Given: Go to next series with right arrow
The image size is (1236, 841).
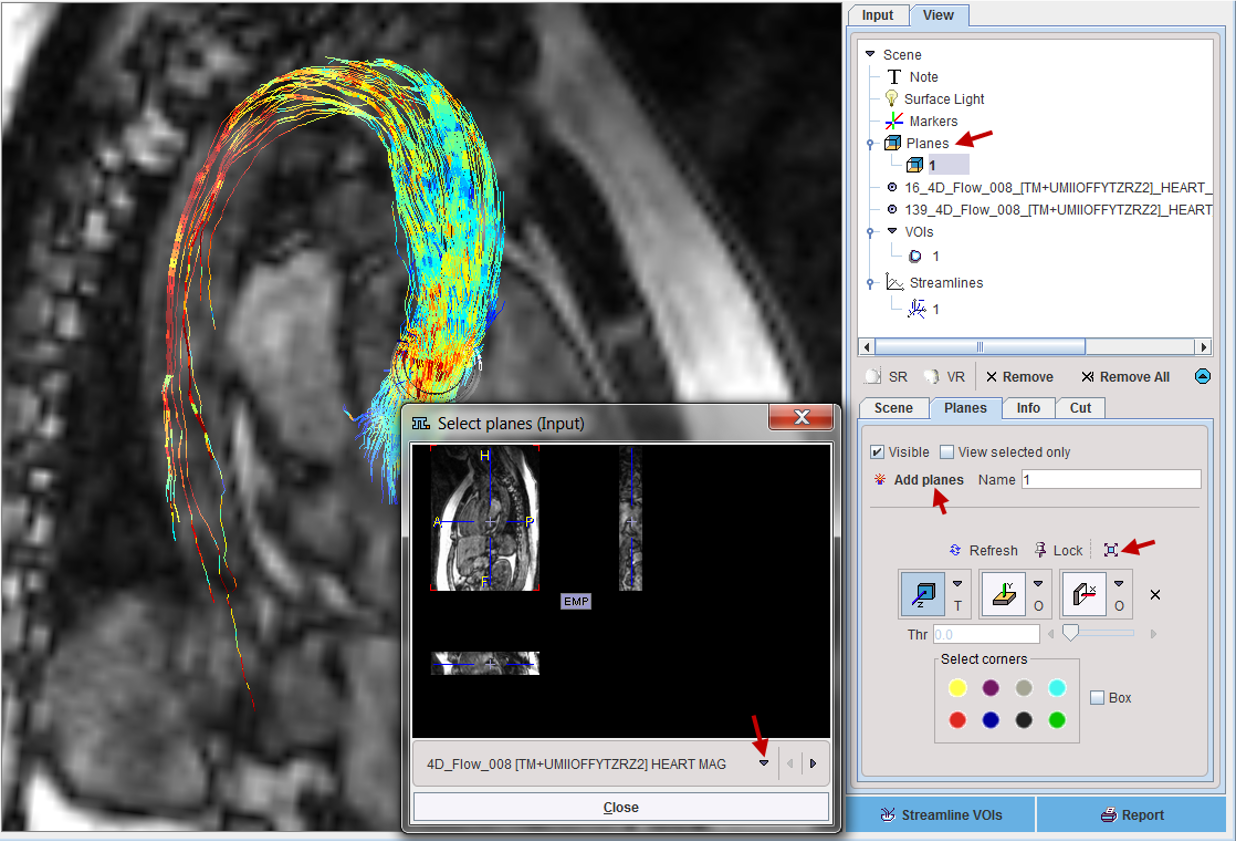Looking at the screenshot, I should (813, 764).
